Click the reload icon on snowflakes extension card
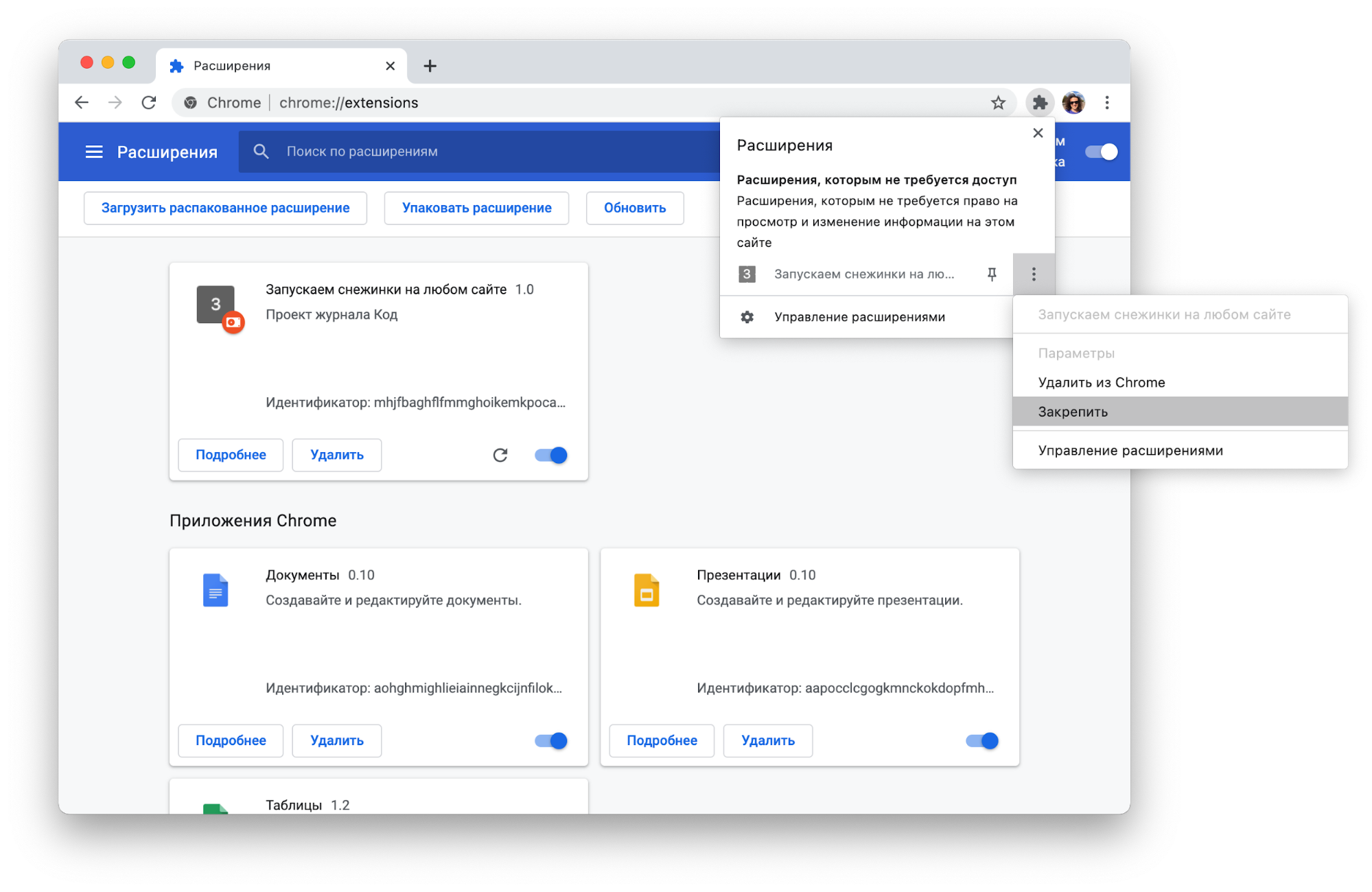1372x892 pixels. (x=500, y=455)
